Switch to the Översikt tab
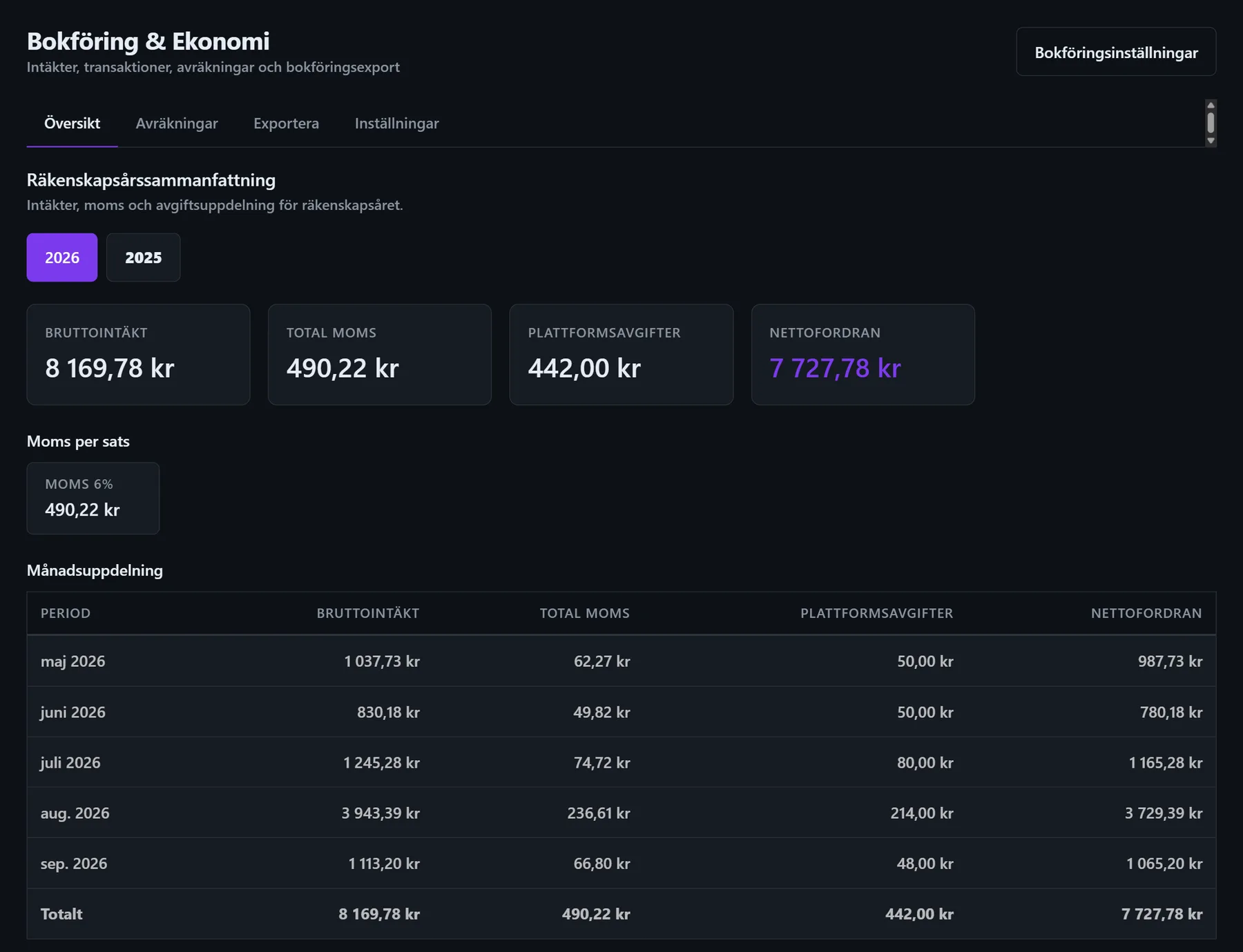1243x952 pixels. 72,124
